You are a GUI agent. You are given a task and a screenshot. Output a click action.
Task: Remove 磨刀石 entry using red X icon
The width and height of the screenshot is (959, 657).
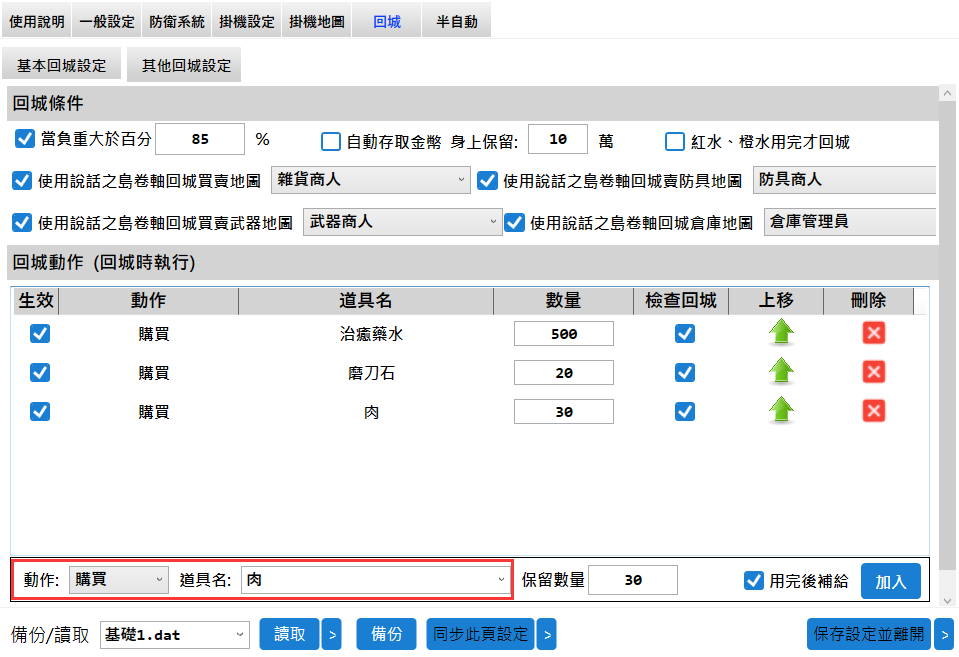[874, 372]
